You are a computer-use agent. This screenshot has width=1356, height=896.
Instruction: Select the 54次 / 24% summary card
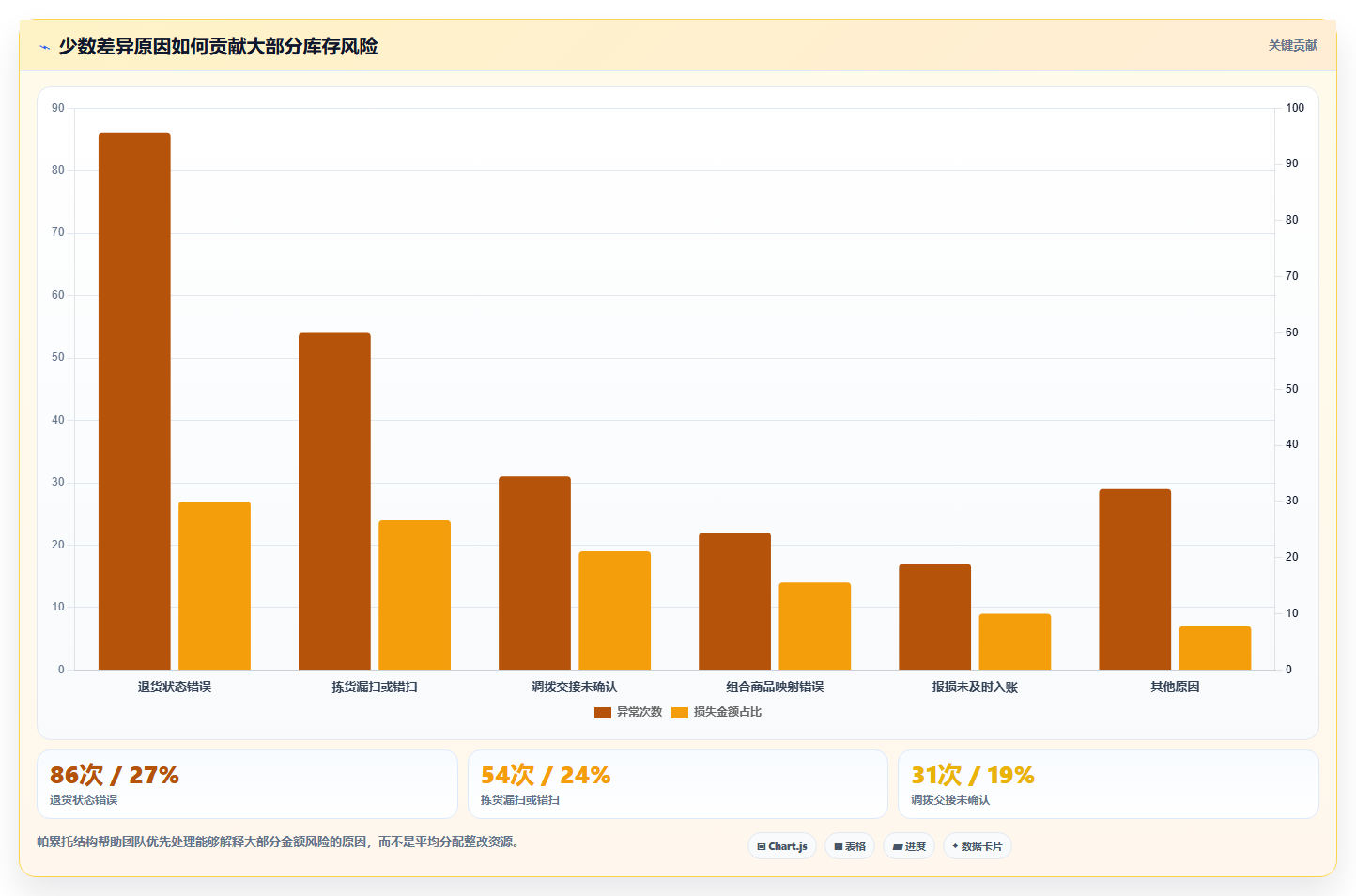point(678,784)
